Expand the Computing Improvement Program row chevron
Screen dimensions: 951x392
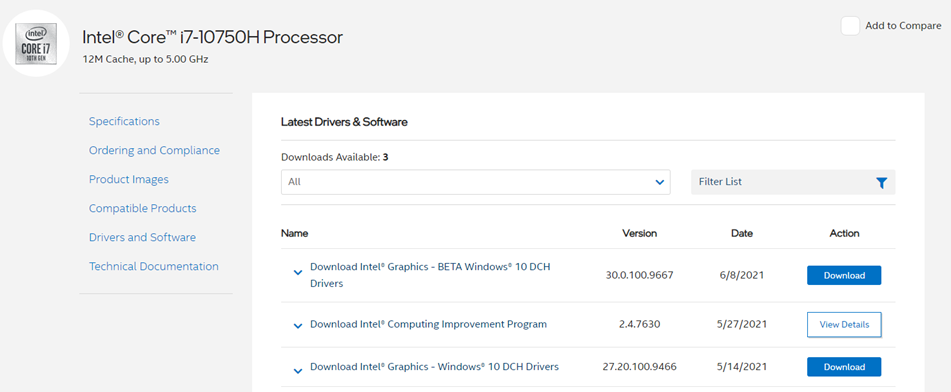click(x=298, y=326)
